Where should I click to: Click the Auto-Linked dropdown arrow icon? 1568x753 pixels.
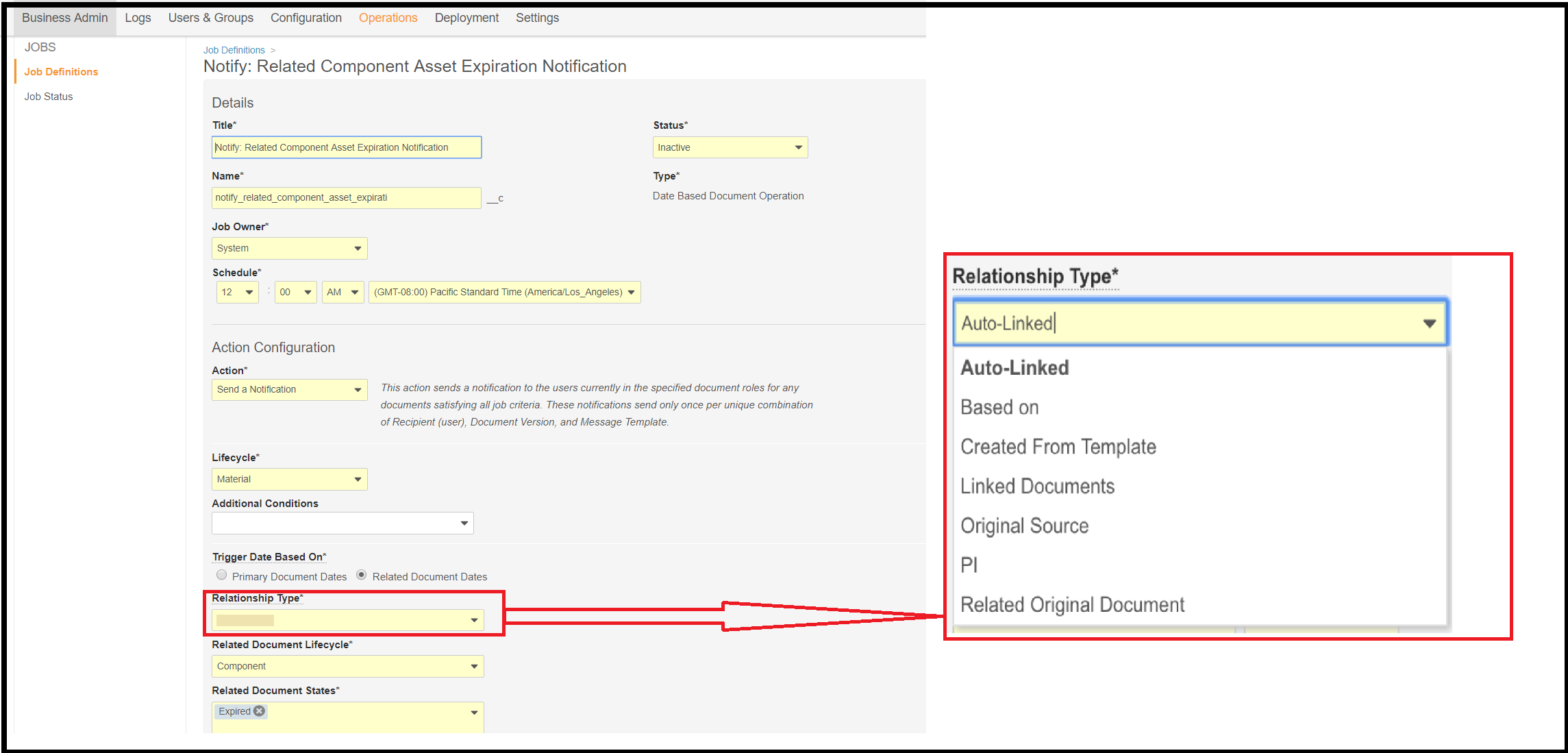1429,323
